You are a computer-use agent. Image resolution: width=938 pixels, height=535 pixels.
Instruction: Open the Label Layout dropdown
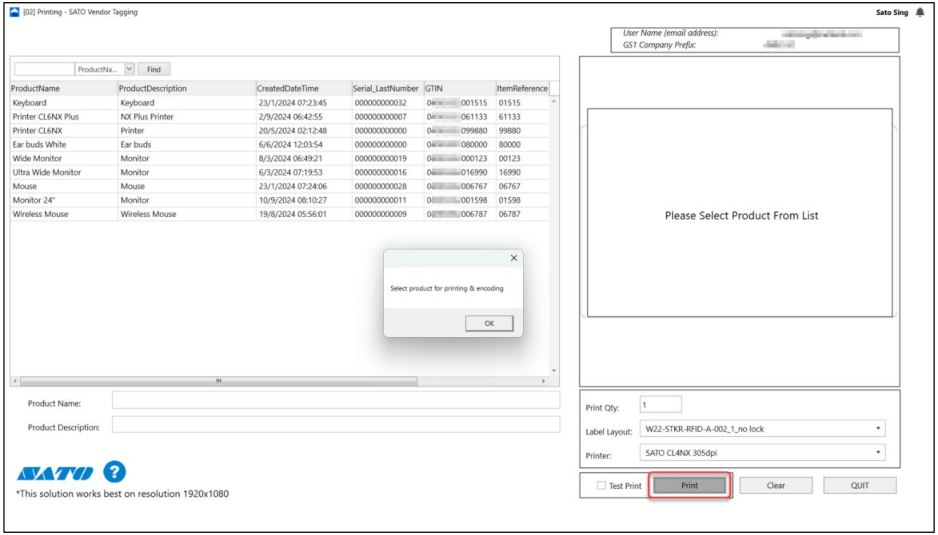click(x=762, y=429)
